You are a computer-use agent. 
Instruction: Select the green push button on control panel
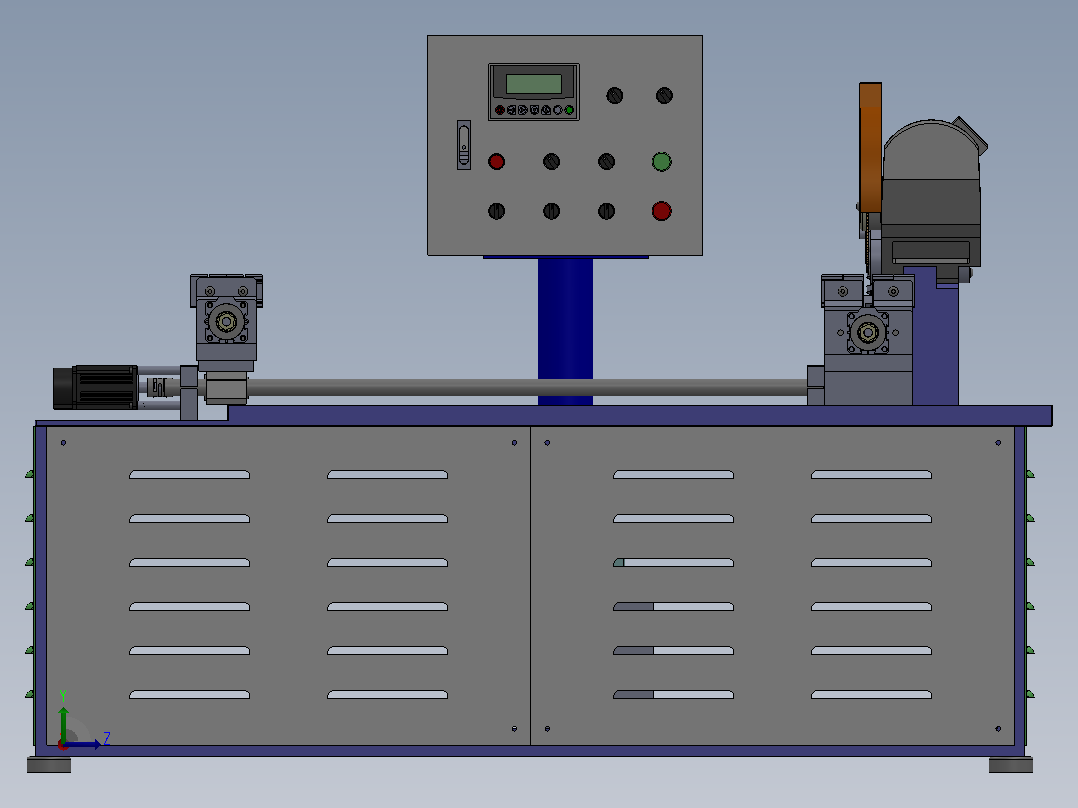click(661, 162)
